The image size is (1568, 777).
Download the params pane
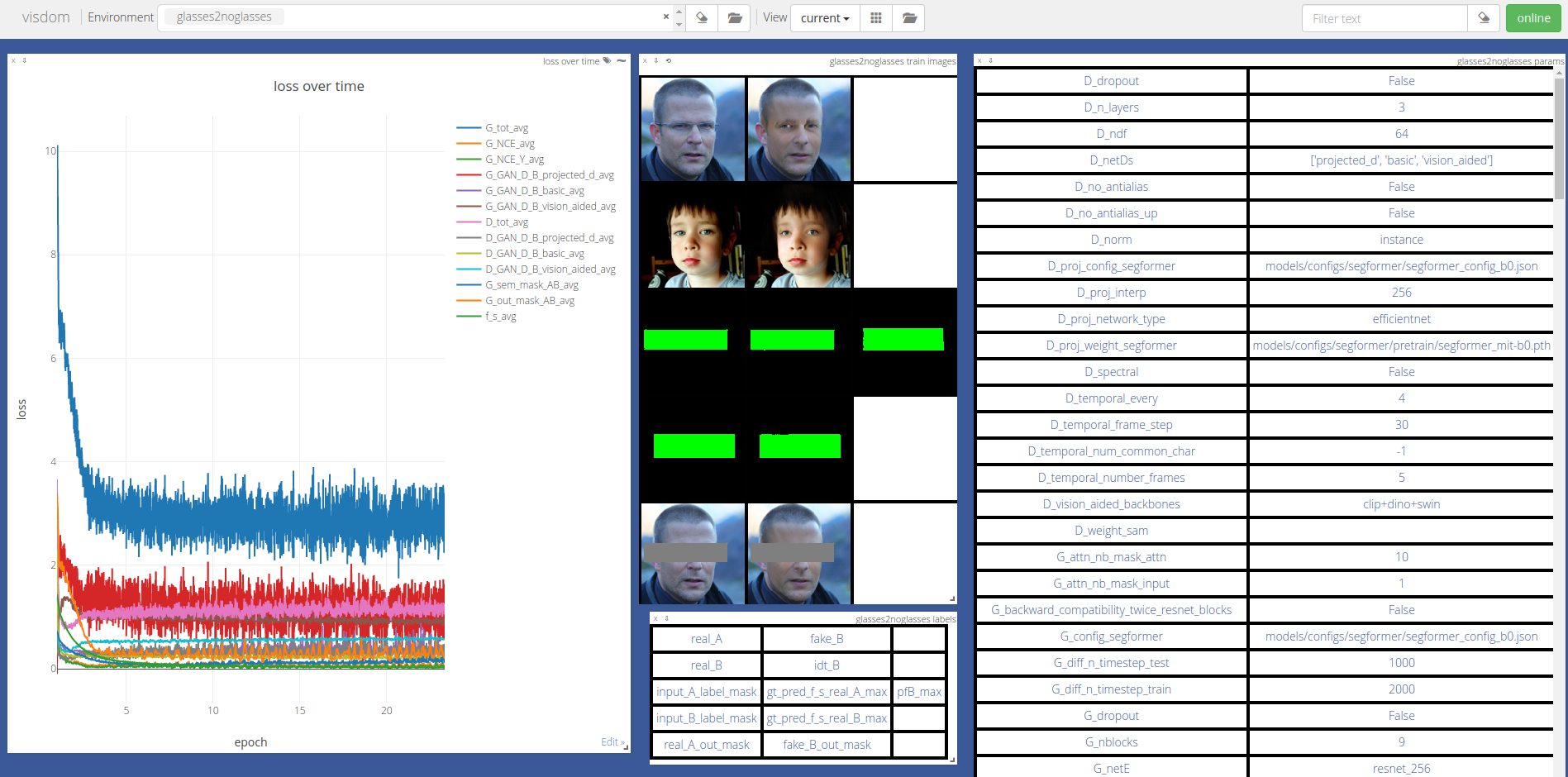[x=991, y=60]
